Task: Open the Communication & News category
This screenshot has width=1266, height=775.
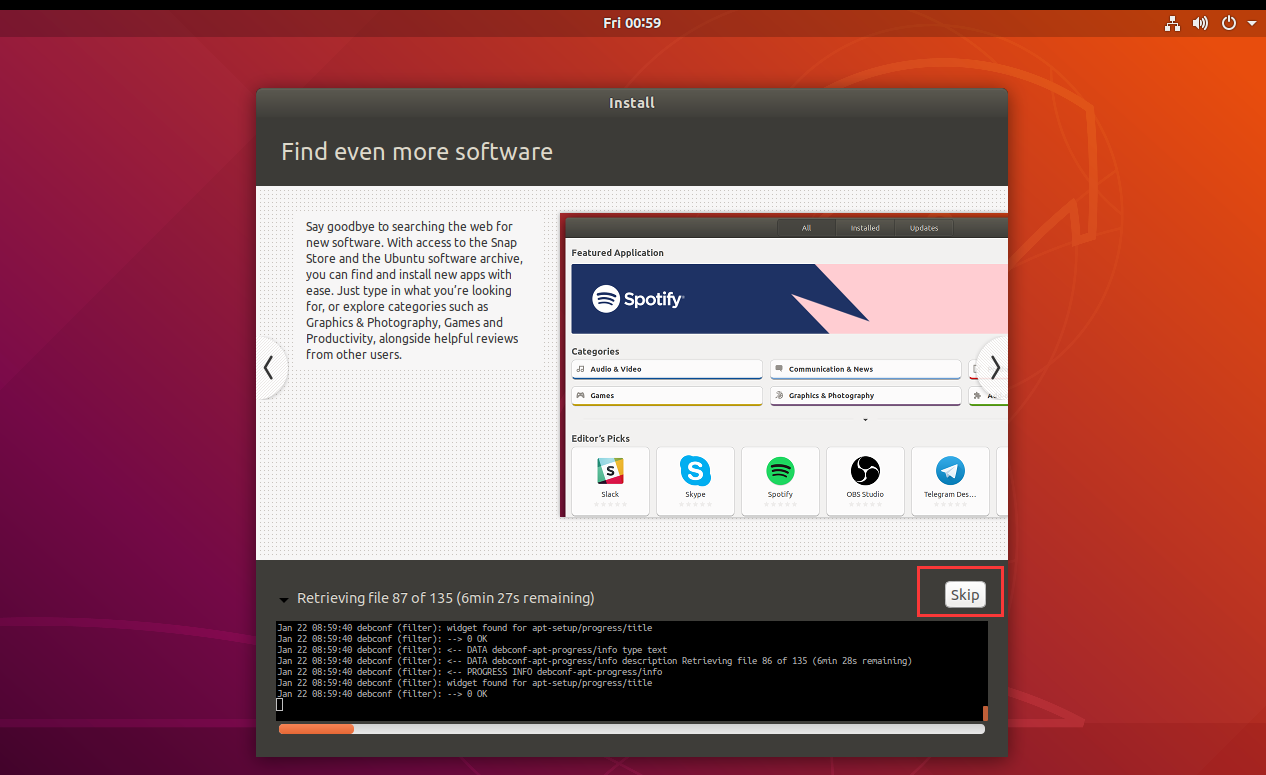Action: click(865, 369)
